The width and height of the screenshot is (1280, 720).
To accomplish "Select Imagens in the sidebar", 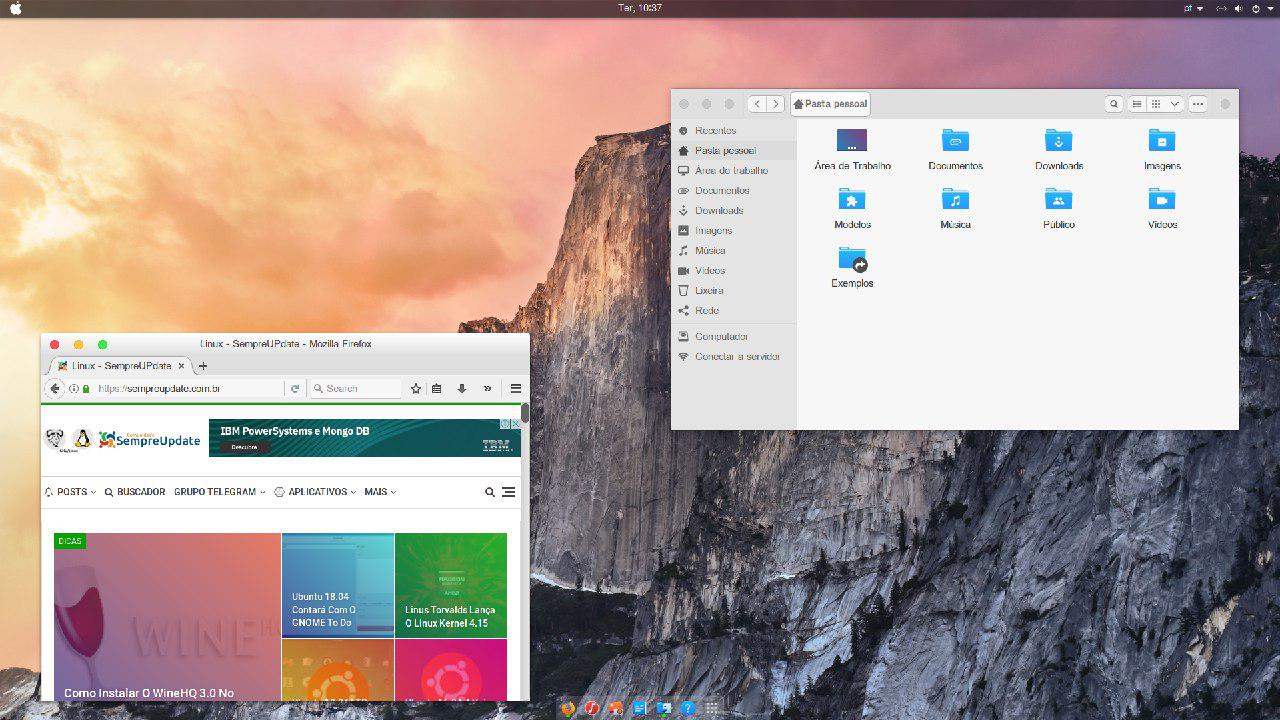I will [x=733, y=230].
